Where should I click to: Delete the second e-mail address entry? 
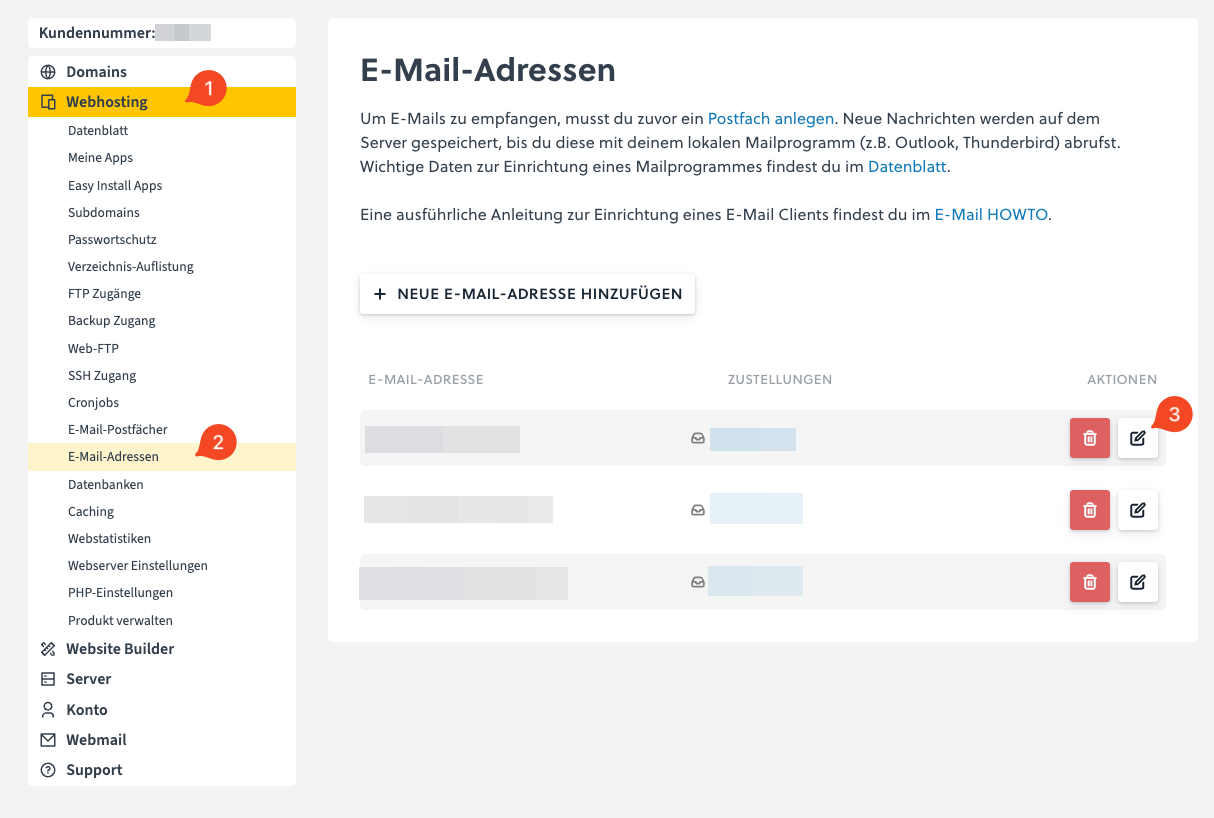point(1089,510)
